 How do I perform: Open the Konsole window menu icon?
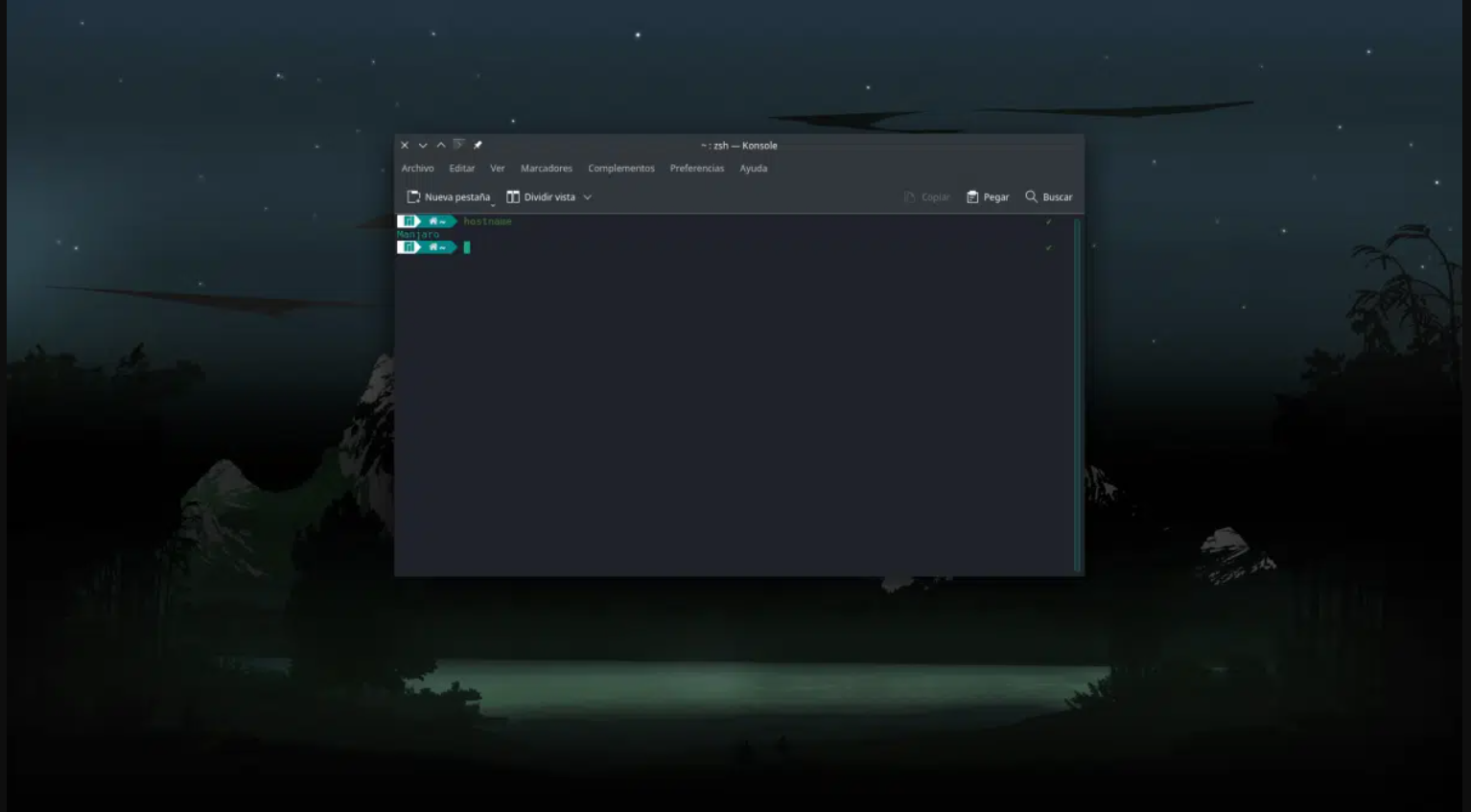[458, 145]
